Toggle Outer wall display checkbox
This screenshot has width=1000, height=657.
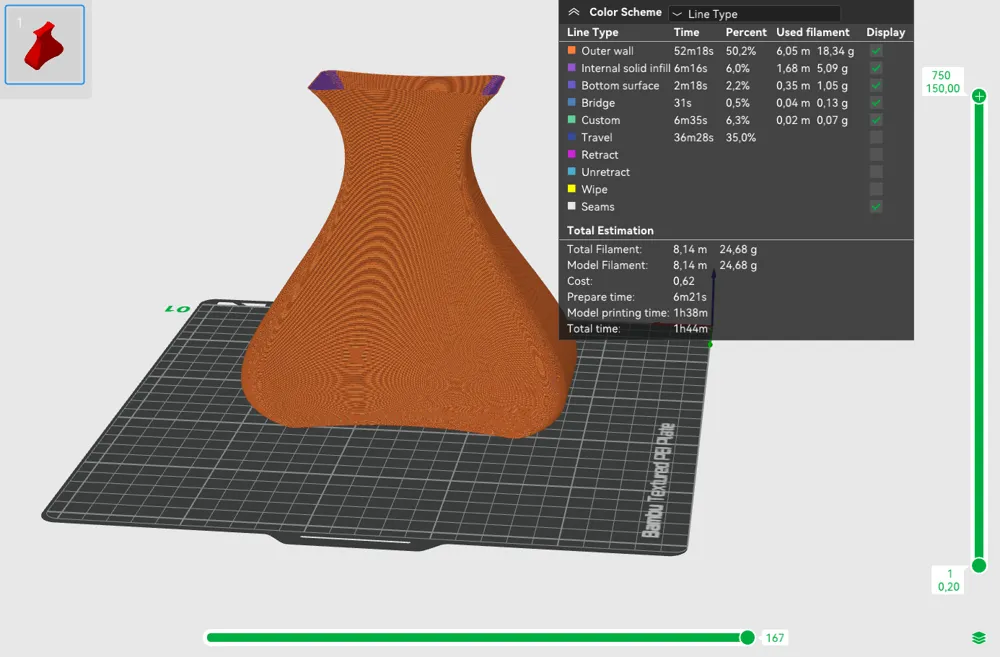(876, 51)
